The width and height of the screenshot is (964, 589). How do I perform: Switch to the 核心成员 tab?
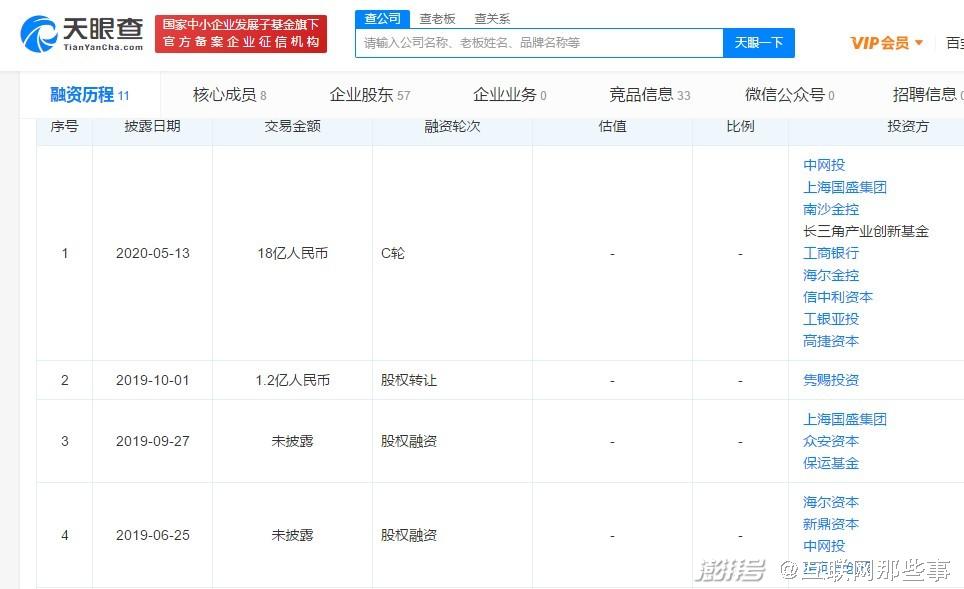229,95
